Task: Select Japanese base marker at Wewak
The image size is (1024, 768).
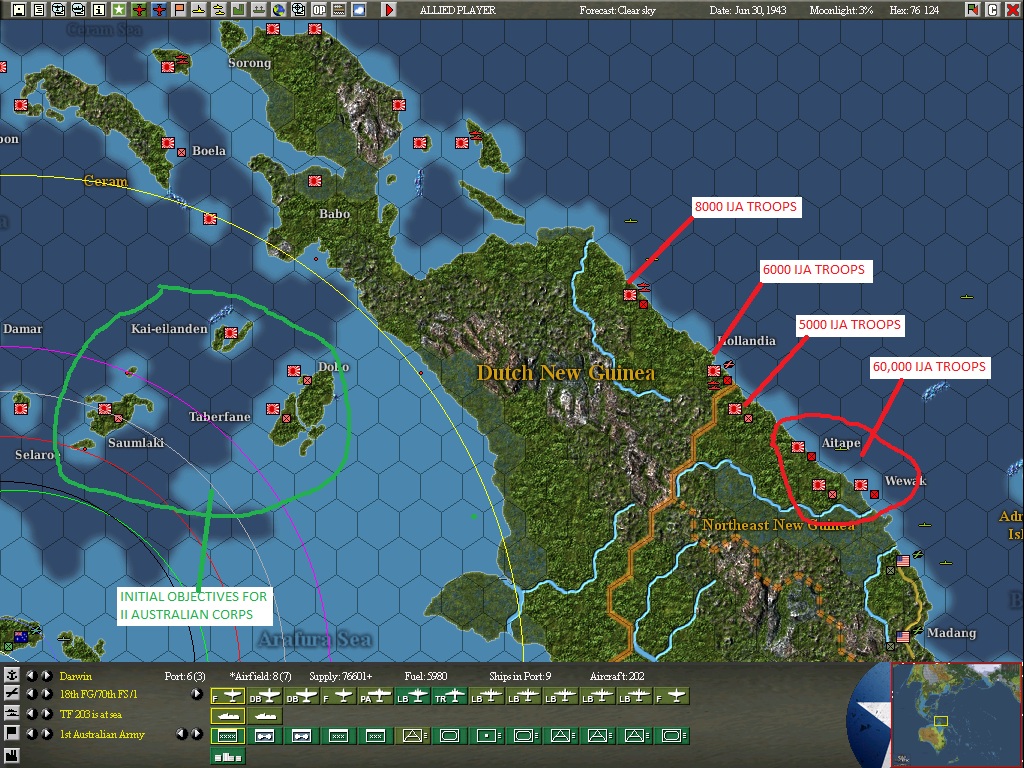Action: [x=861, y=485]
